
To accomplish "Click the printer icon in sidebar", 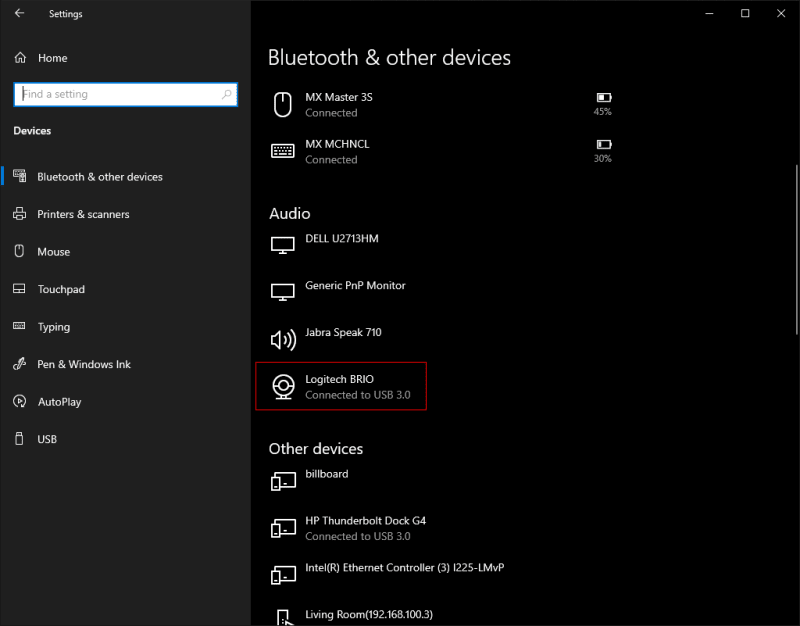I will point(19,214).
